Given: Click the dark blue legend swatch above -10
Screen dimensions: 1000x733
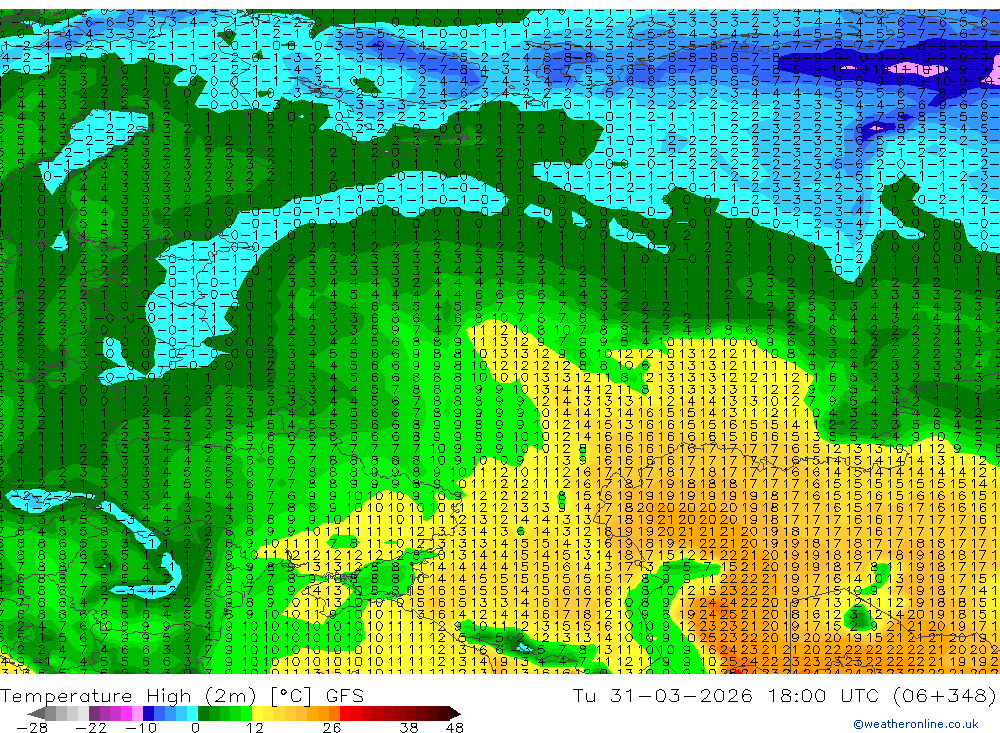Looking at the screenshot, I should click(x=148, y=714).
